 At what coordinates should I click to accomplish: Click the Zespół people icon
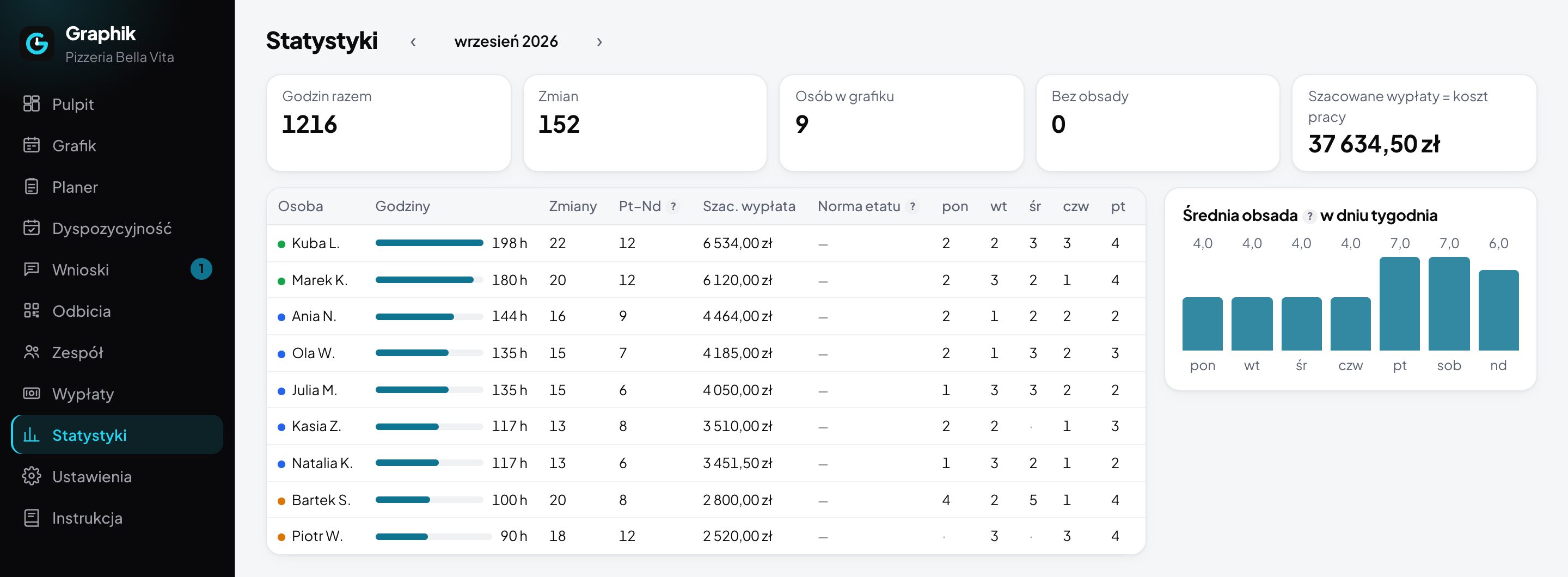pyautogui.click(x=31, y=352)
